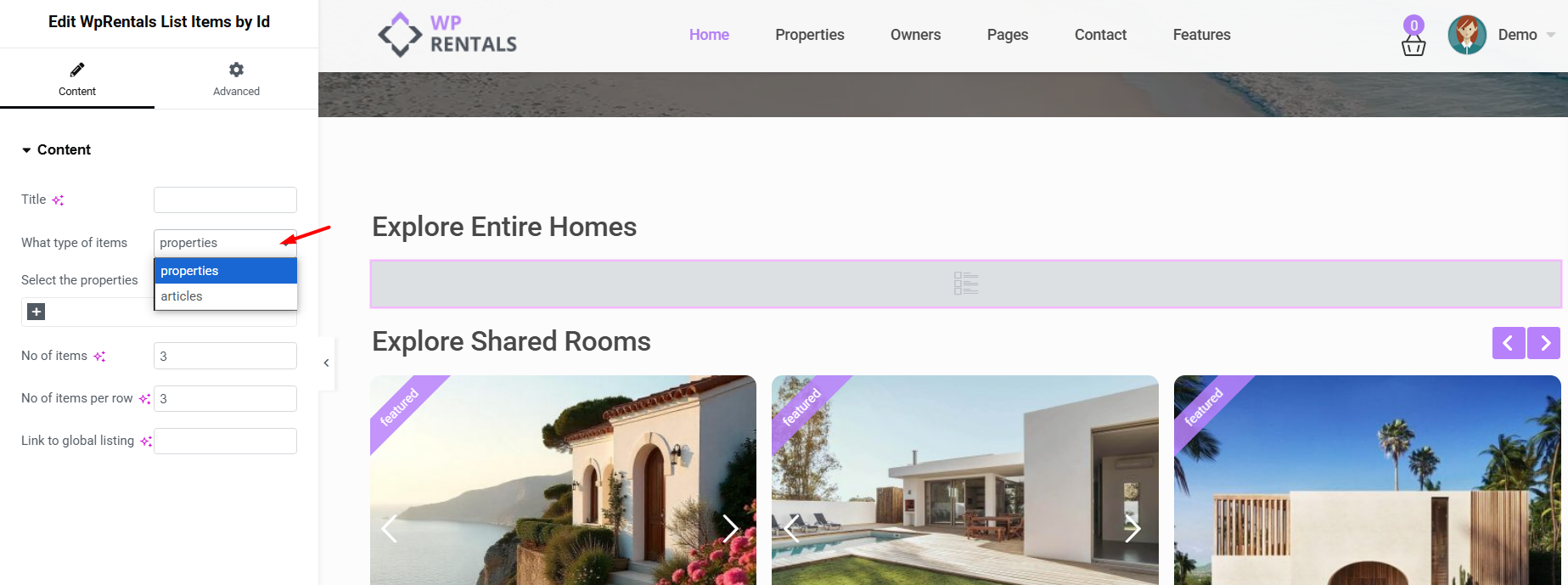Image resolution: width=1568 pixels, height=585 pixels.
Task: Show next image on first featured property
Action: (x=730, y=528)
